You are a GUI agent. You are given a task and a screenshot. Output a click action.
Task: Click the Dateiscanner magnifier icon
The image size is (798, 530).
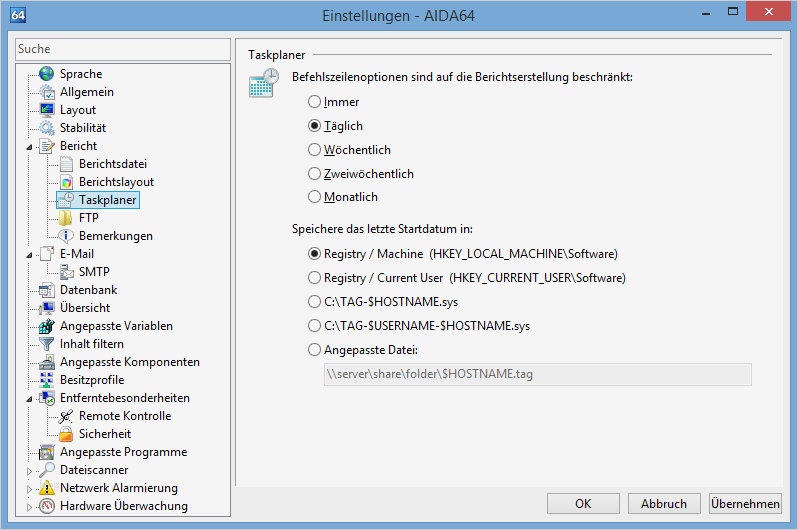(x=47, y=470)
